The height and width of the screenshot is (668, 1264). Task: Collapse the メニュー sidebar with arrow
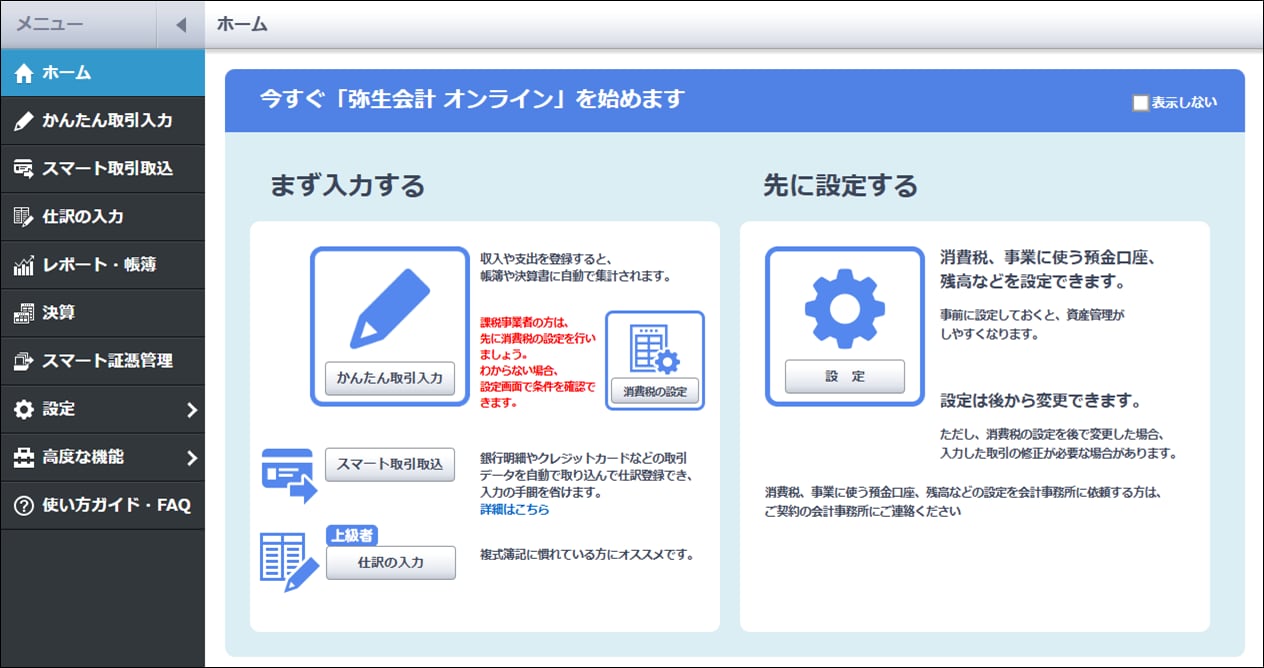click(x=180, y=25)
